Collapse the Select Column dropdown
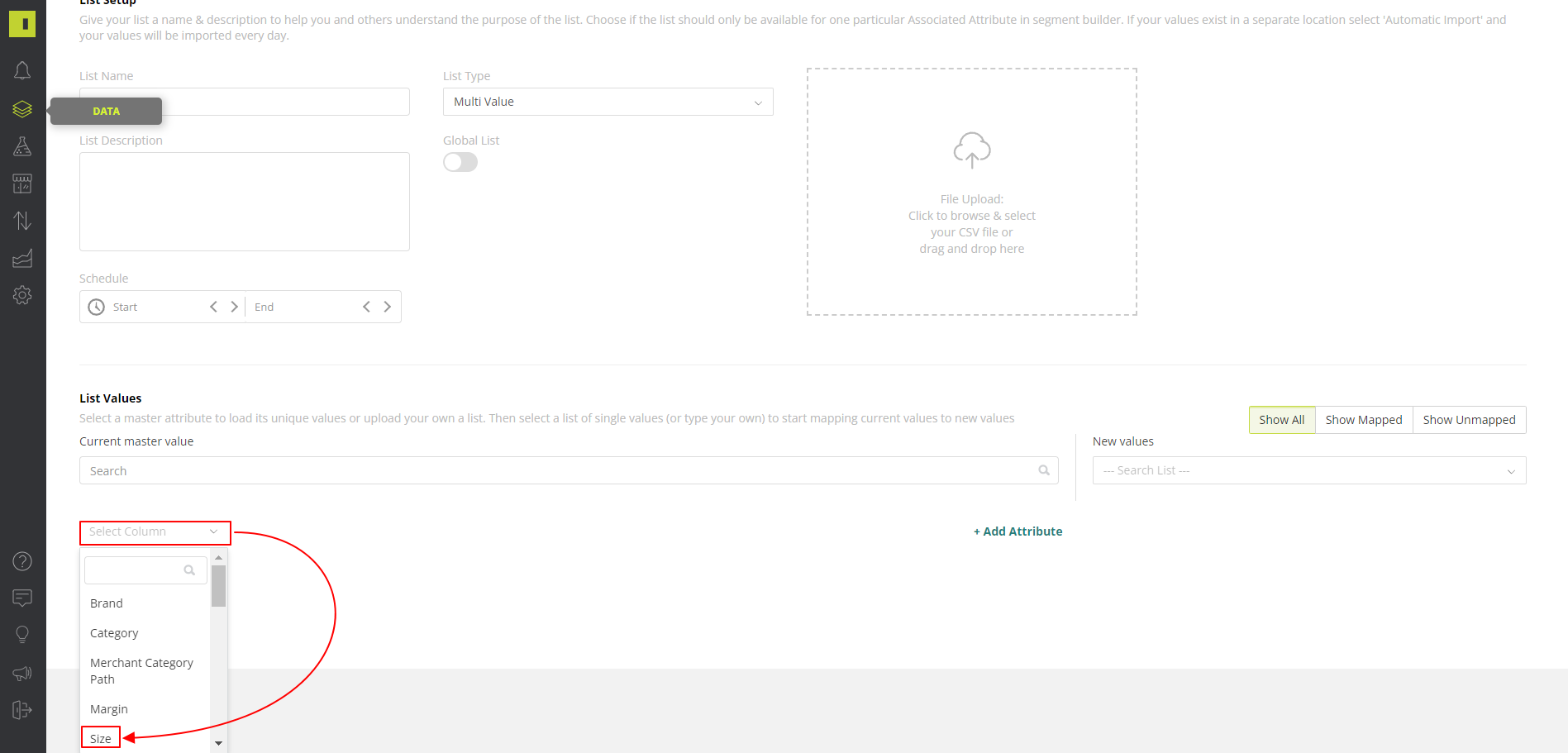Image resolution: width=1568 pixels, height=753 pixels. point(155,532)
